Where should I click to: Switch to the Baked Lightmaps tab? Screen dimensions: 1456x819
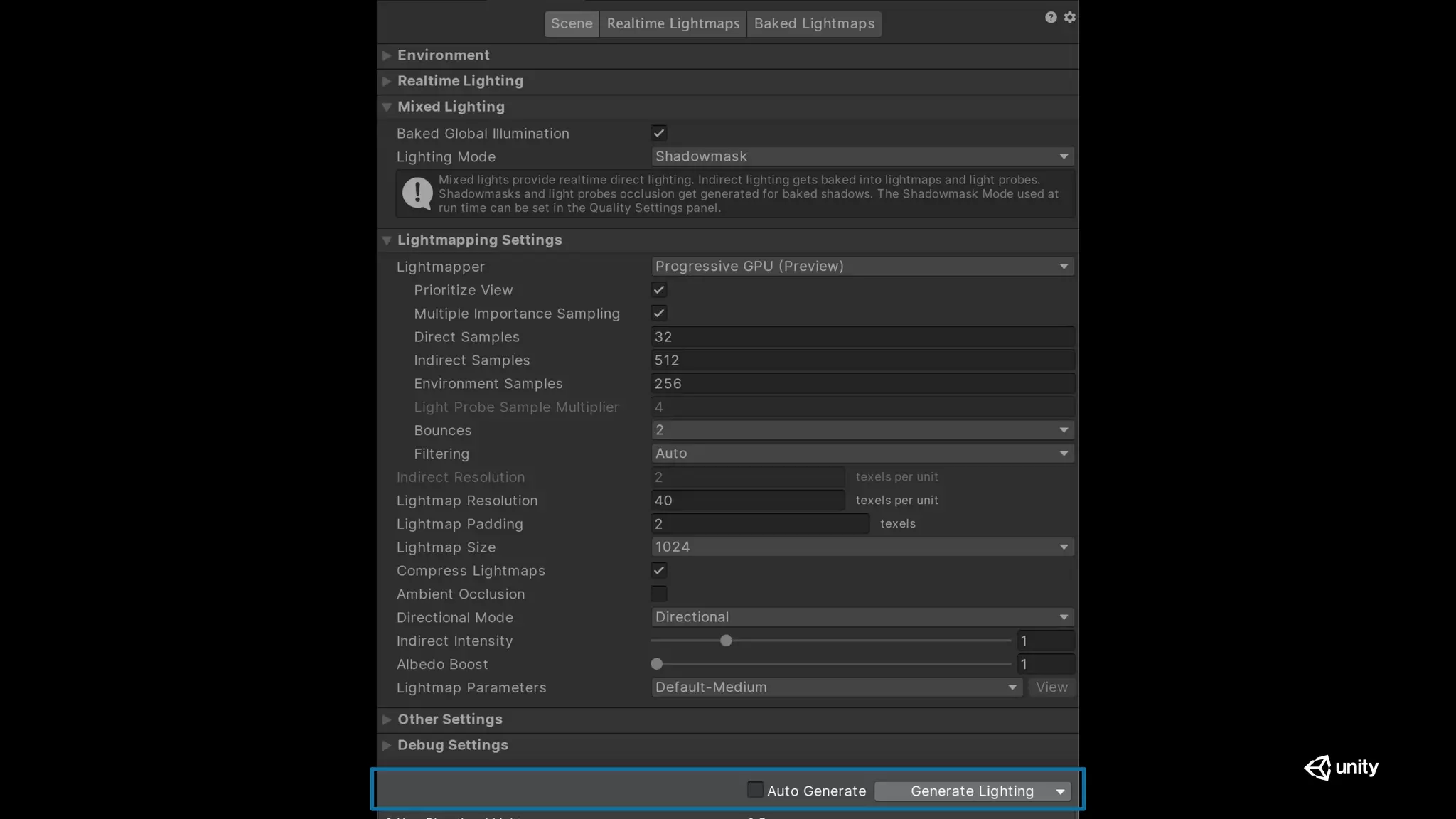pos(814,23)
